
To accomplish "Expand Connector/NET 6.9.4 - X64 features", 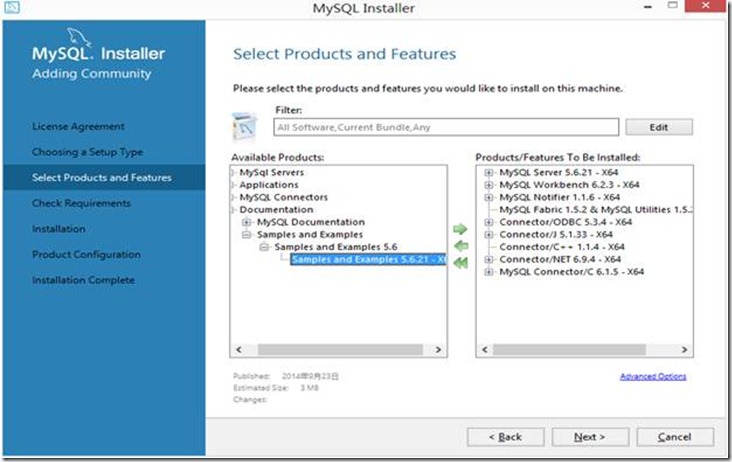I will click(x=489, y=259).
